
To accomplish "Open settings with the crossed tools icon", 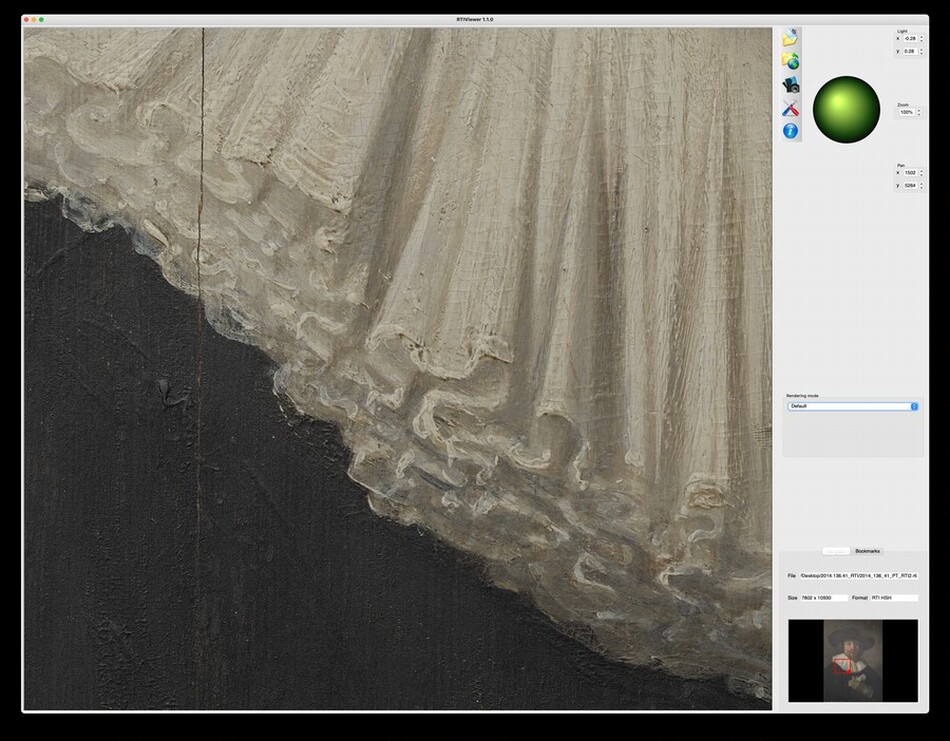I will pos(790,108).
